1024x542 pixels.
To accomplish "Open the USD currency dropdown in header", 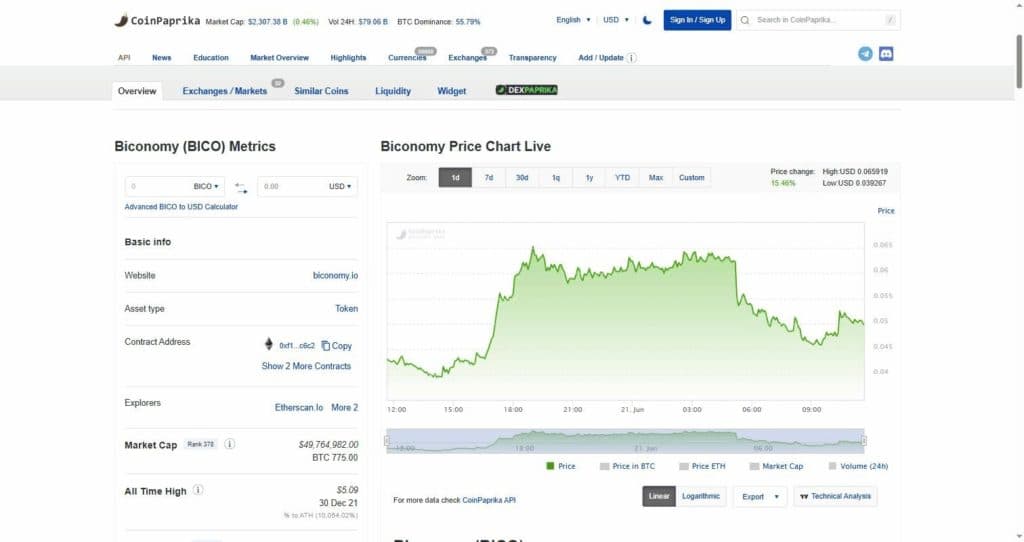I will (x=616, y=20).
